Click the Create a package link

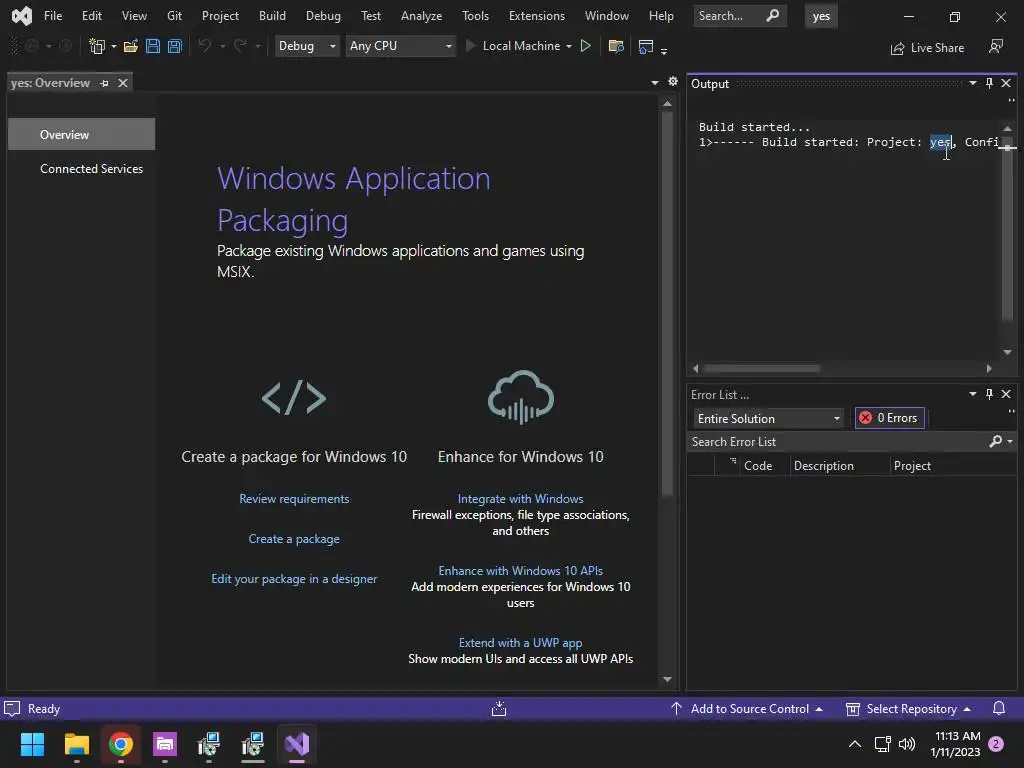(294, 539)
